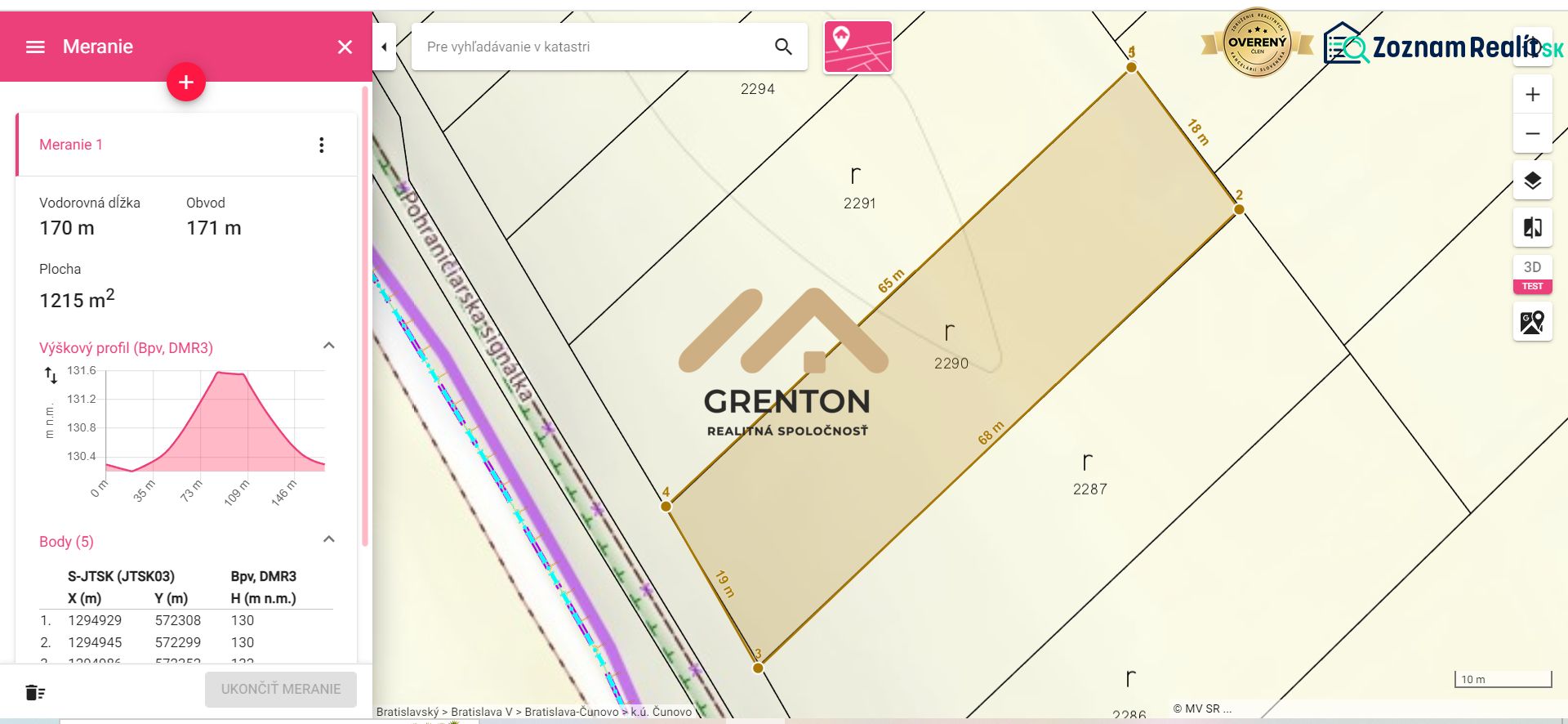Open the map layers selector
Viewport: 1568px width, 724px height.
coord(1532,181)
